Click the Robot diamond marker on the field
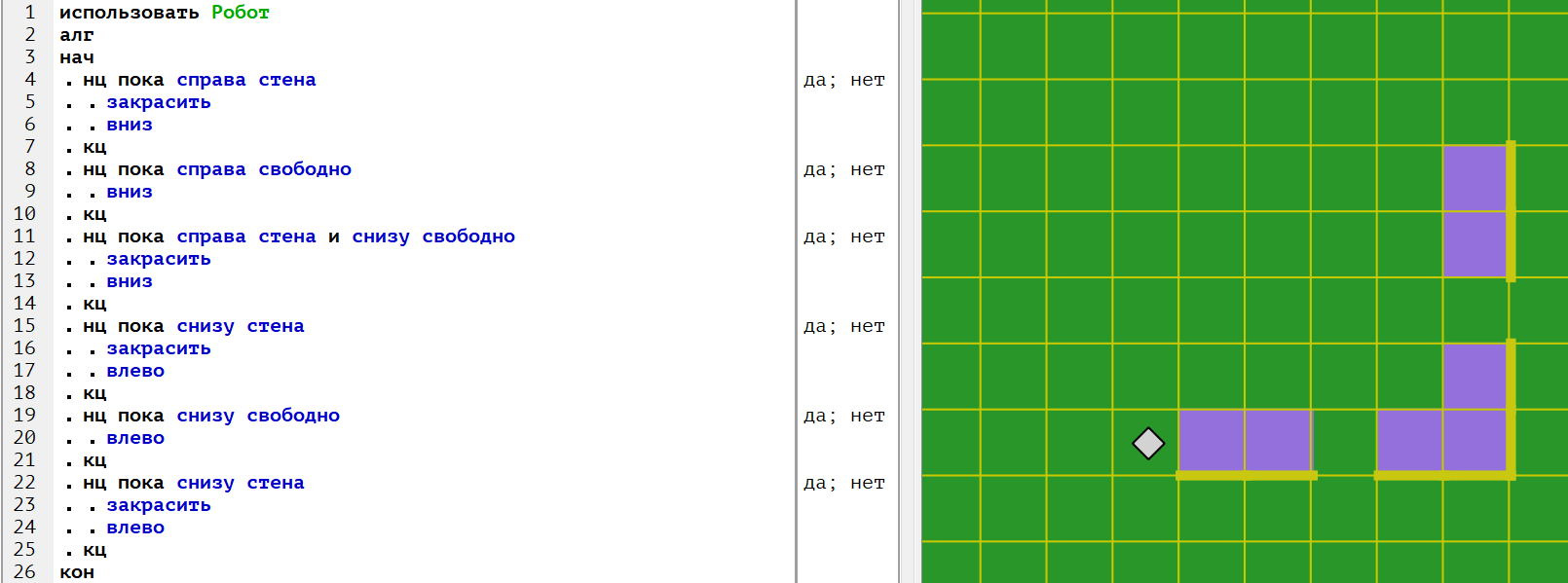Screen dimensions: 1568x583 [1148, 443]
